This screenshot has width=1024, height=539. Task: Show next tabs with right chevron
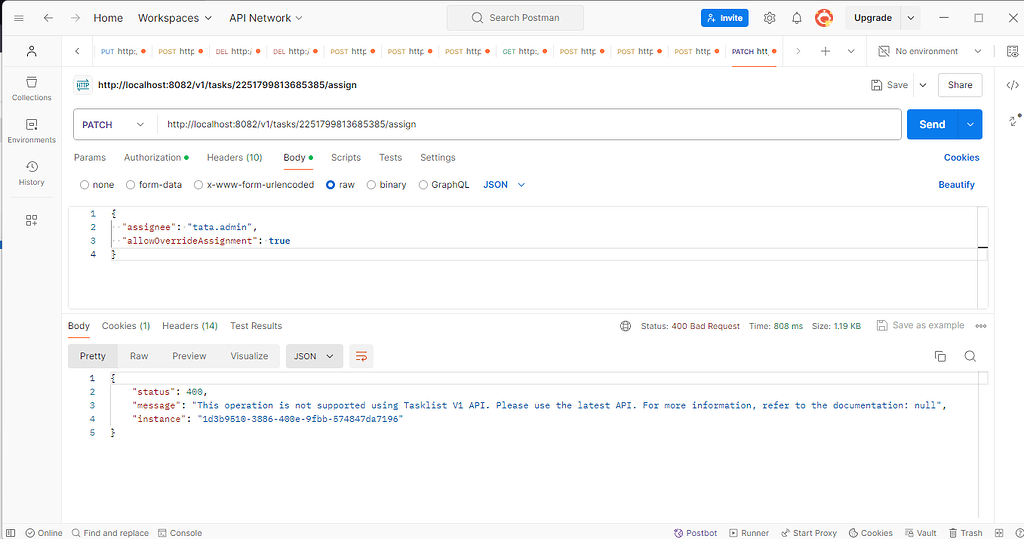[x=798, y=51]
